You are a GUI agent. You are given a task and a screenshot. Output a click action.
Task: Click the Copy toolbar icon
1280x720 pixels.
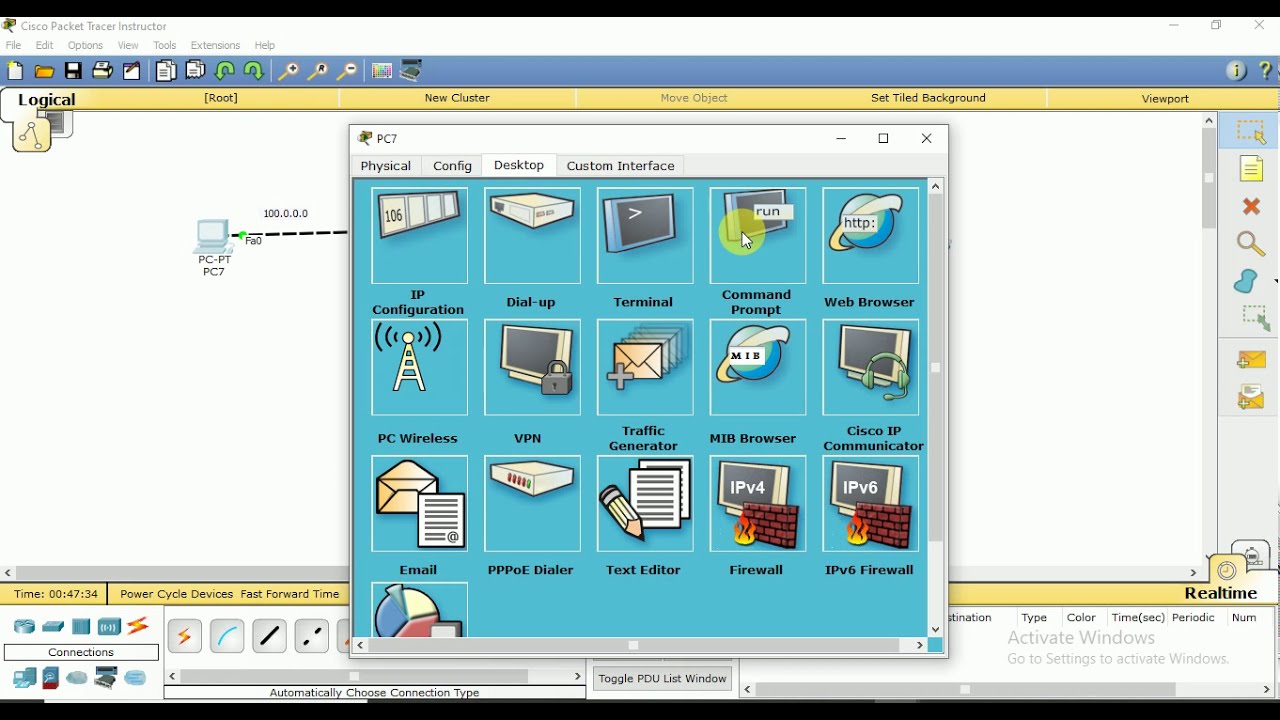pos(166,71)
